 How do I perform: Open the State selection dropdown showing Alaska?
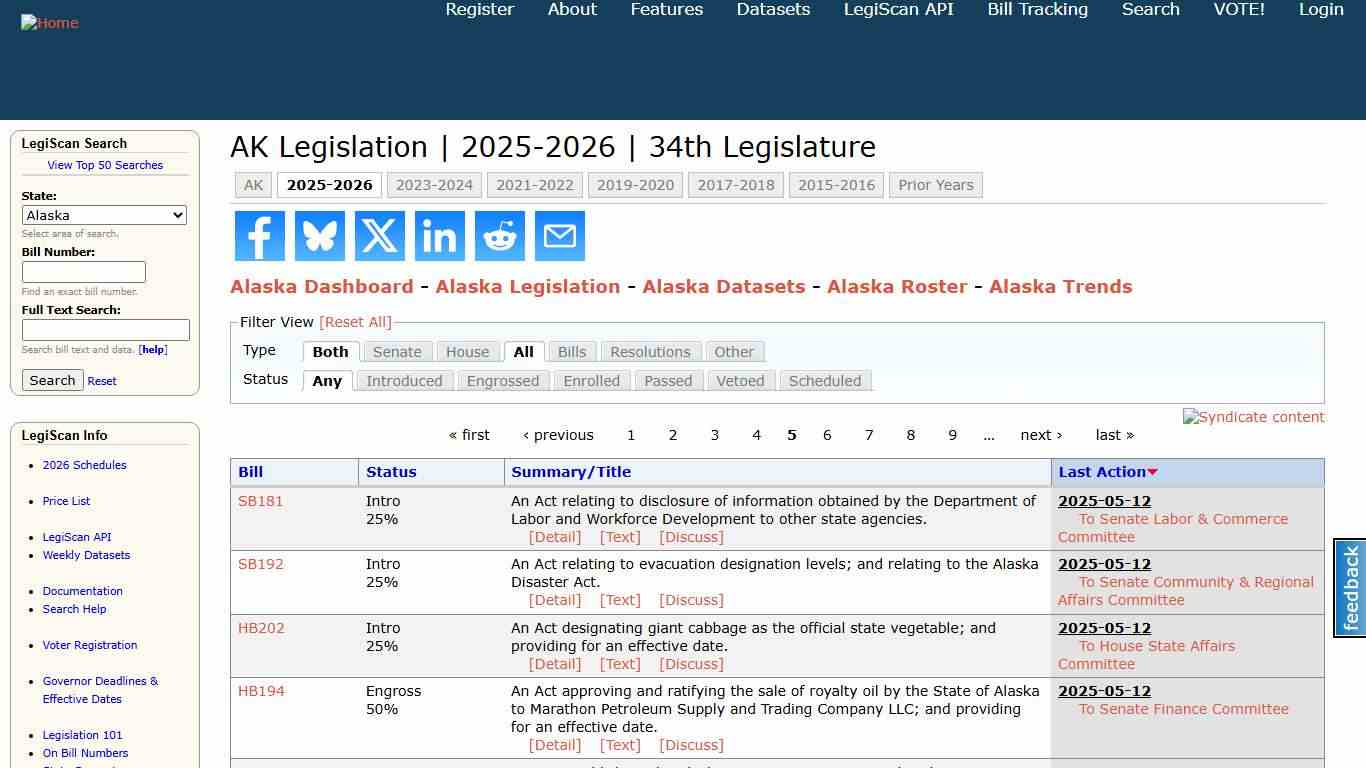click(x=104, y=215)
